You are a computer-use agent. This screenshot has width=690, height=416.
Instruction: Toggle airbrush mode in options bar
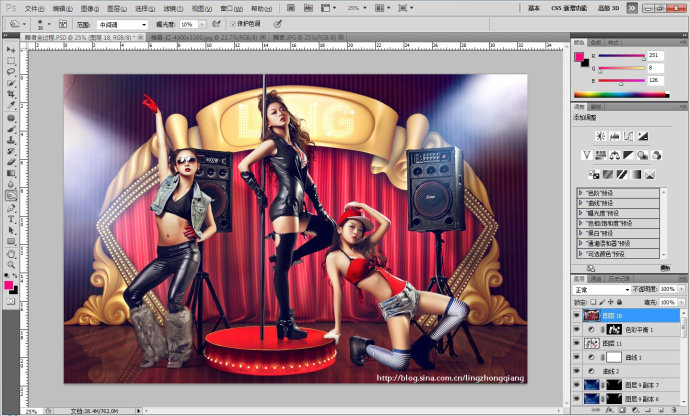(x=216, y=24)
